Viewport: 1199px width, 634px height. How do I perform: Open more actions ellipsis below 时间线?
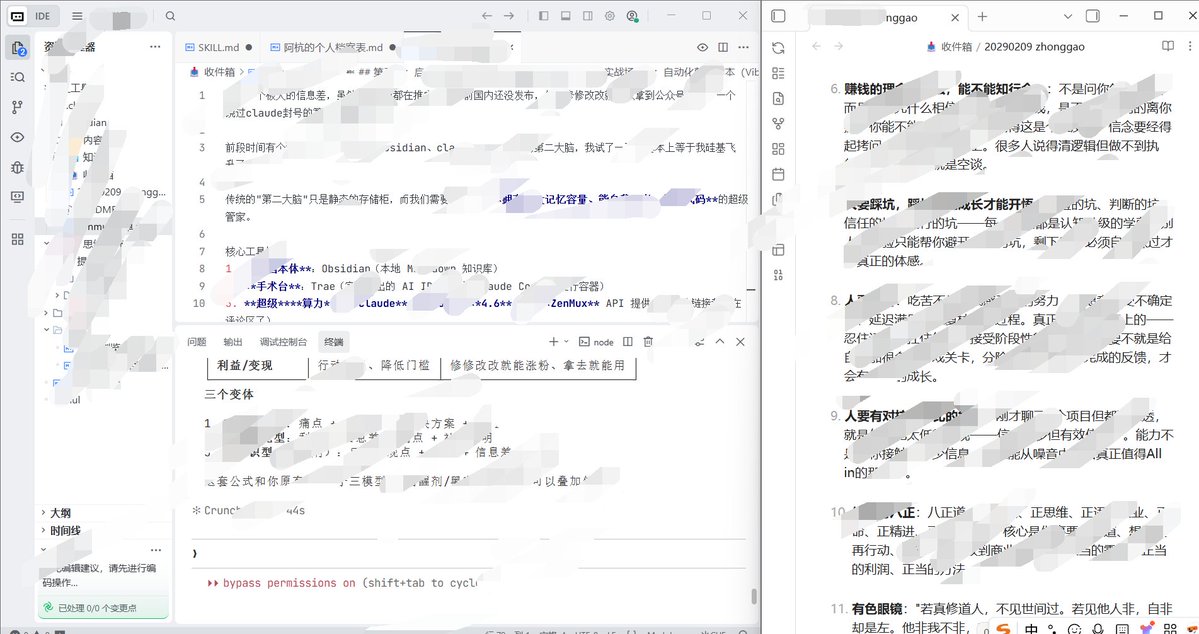pyautogui.click(x=156, y=550)
